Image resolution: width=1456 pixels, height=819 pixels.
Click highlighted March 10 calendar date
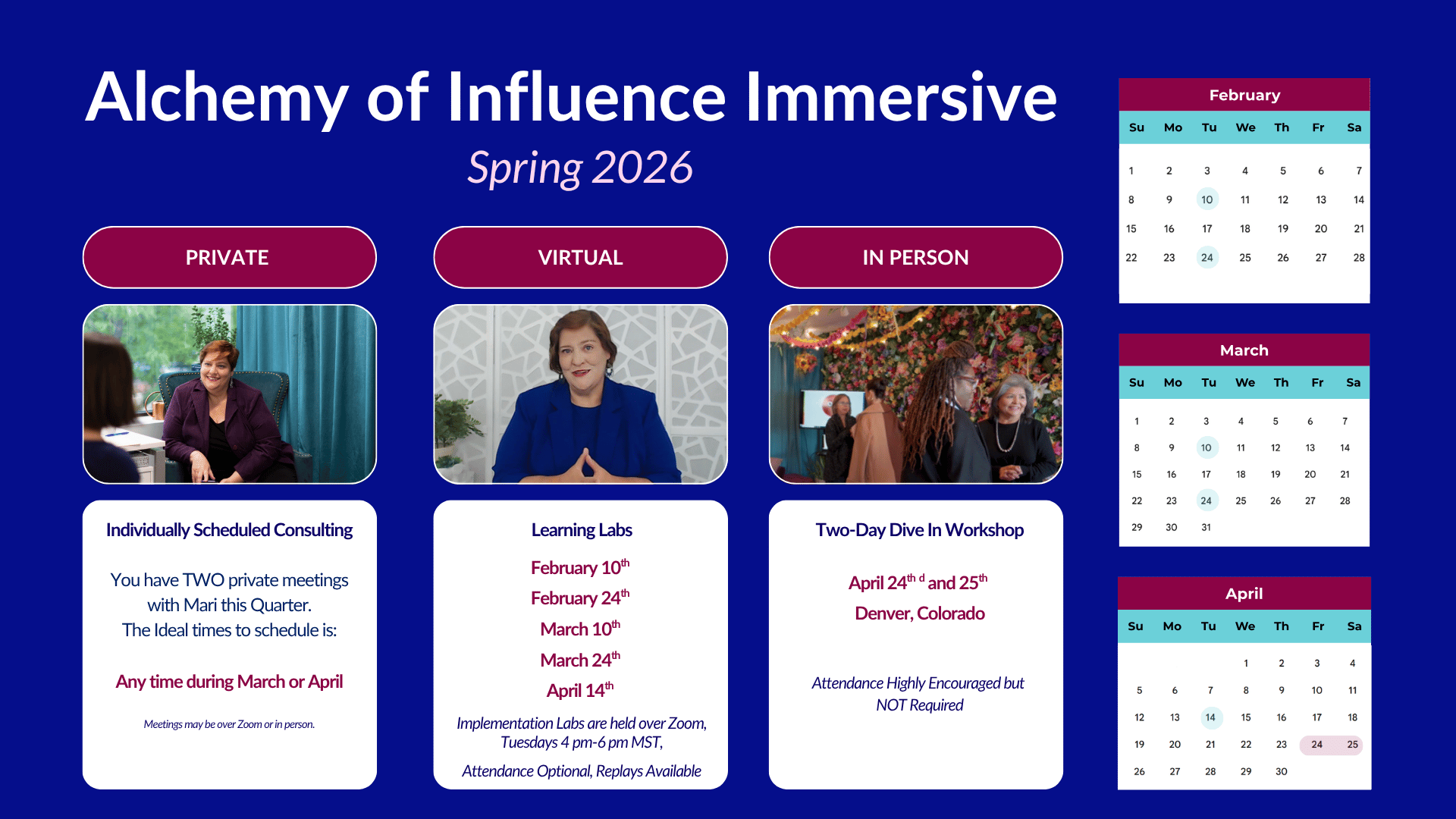tap(1206, 447)
